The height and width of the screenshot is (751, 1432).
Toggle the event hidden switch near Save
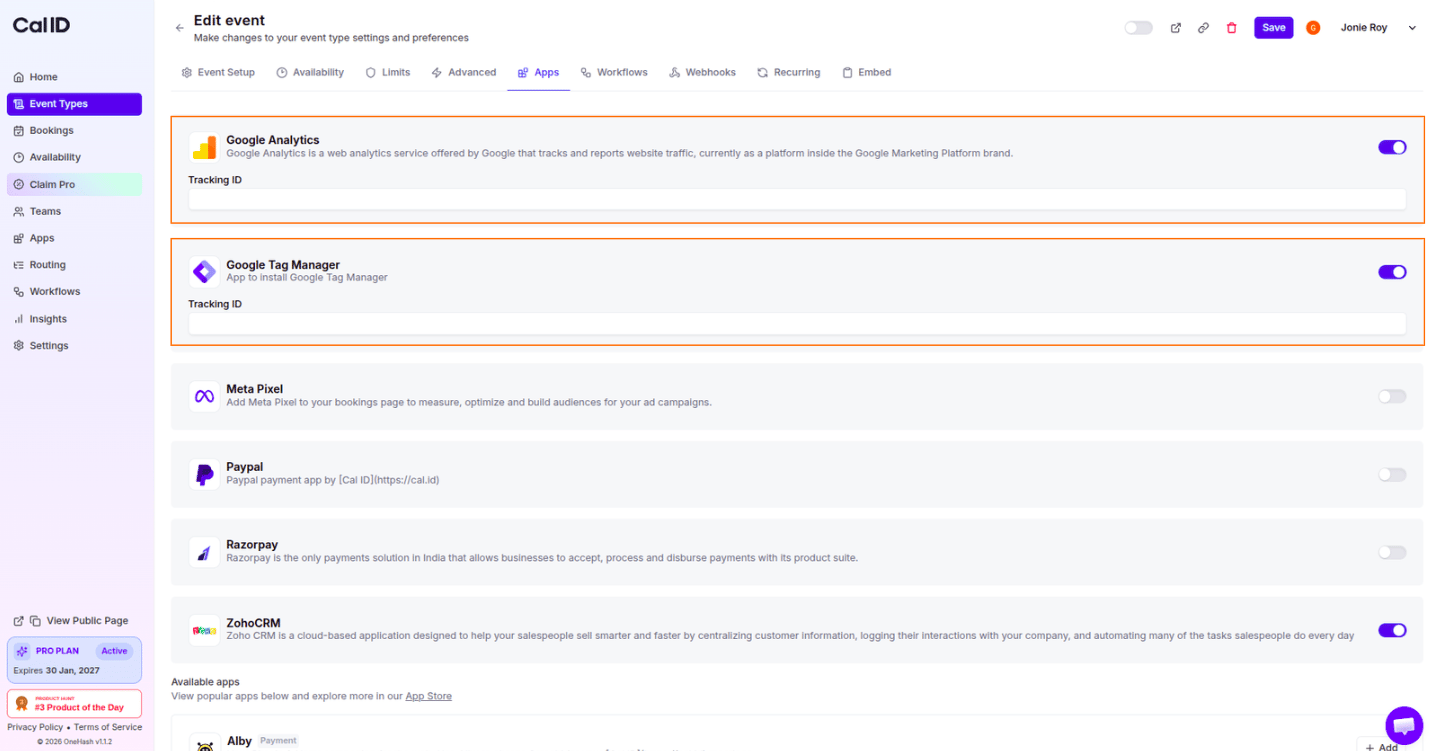tap(1138, 28)
